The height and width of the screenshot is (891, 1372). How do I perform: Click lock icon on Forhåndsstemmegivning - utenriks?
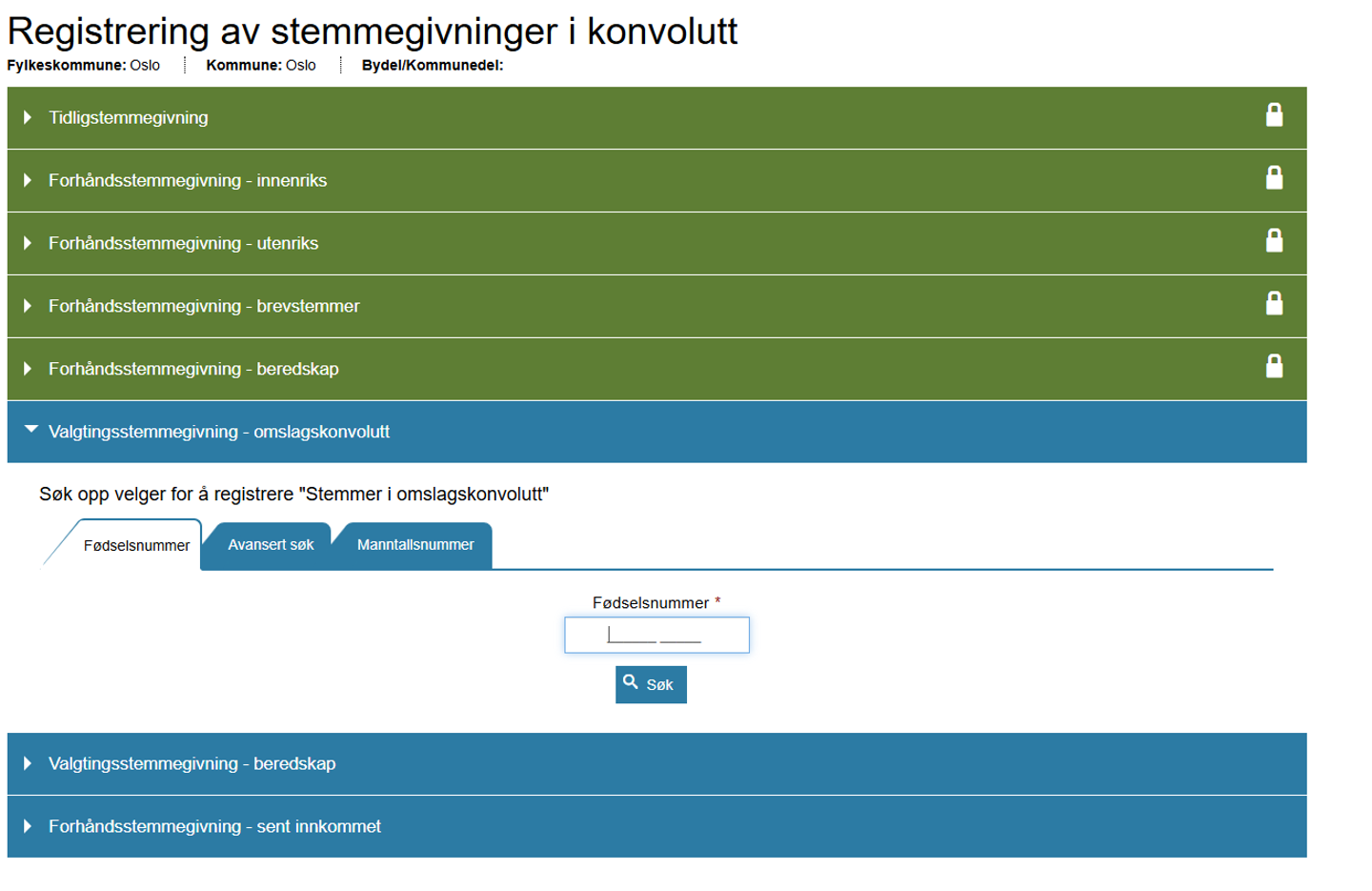1274,241
